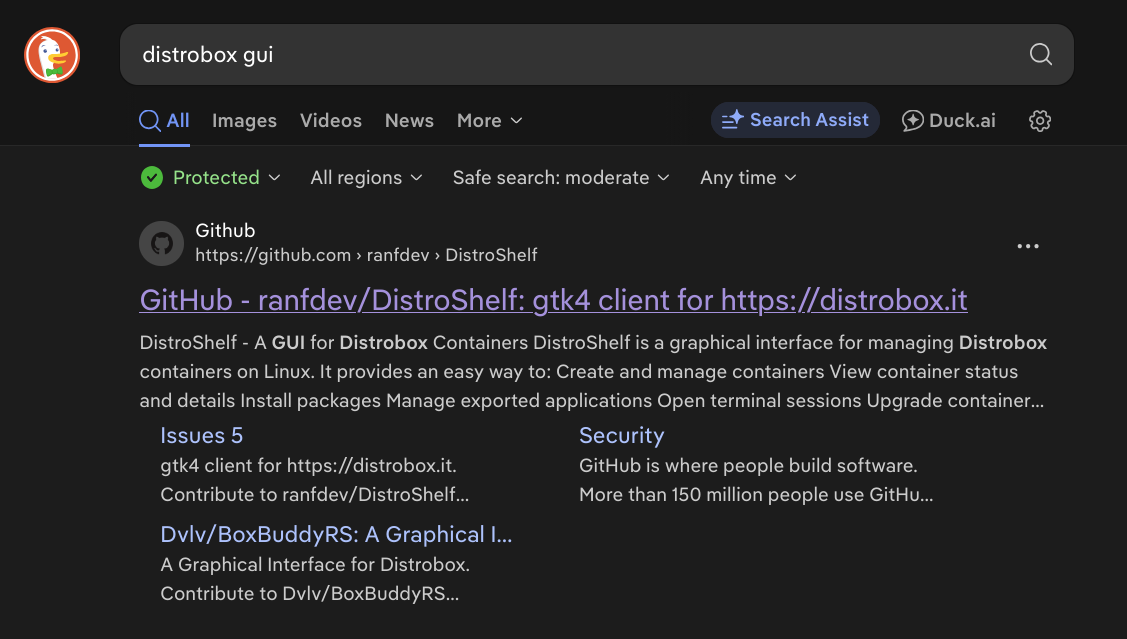
Task: Click the magnifying glass search icon
Action: pos(1041,54)
